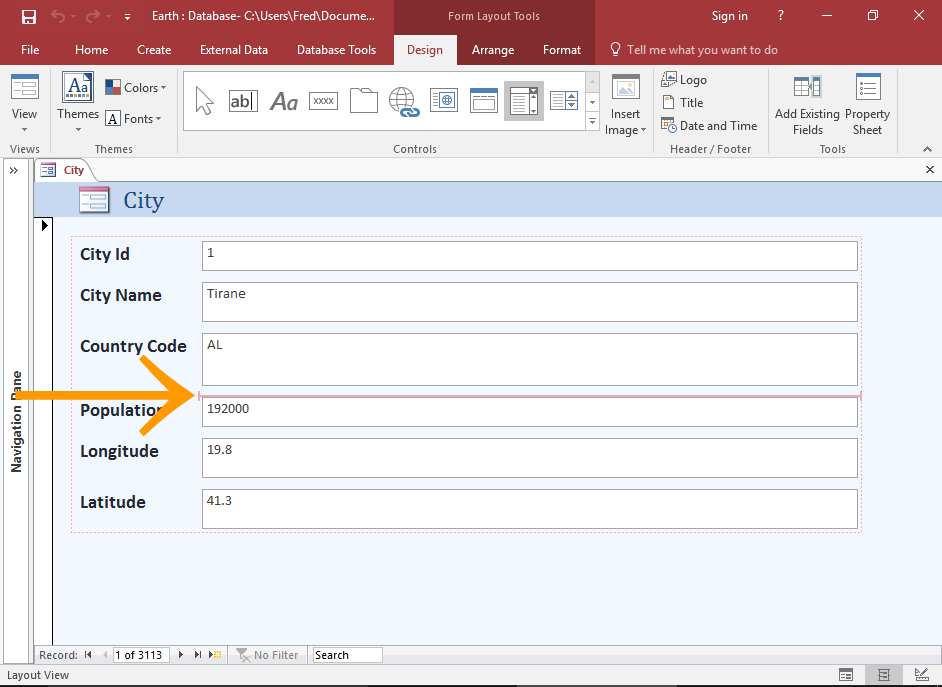Expand the Navigation Pane shutter button

[14, 171]
